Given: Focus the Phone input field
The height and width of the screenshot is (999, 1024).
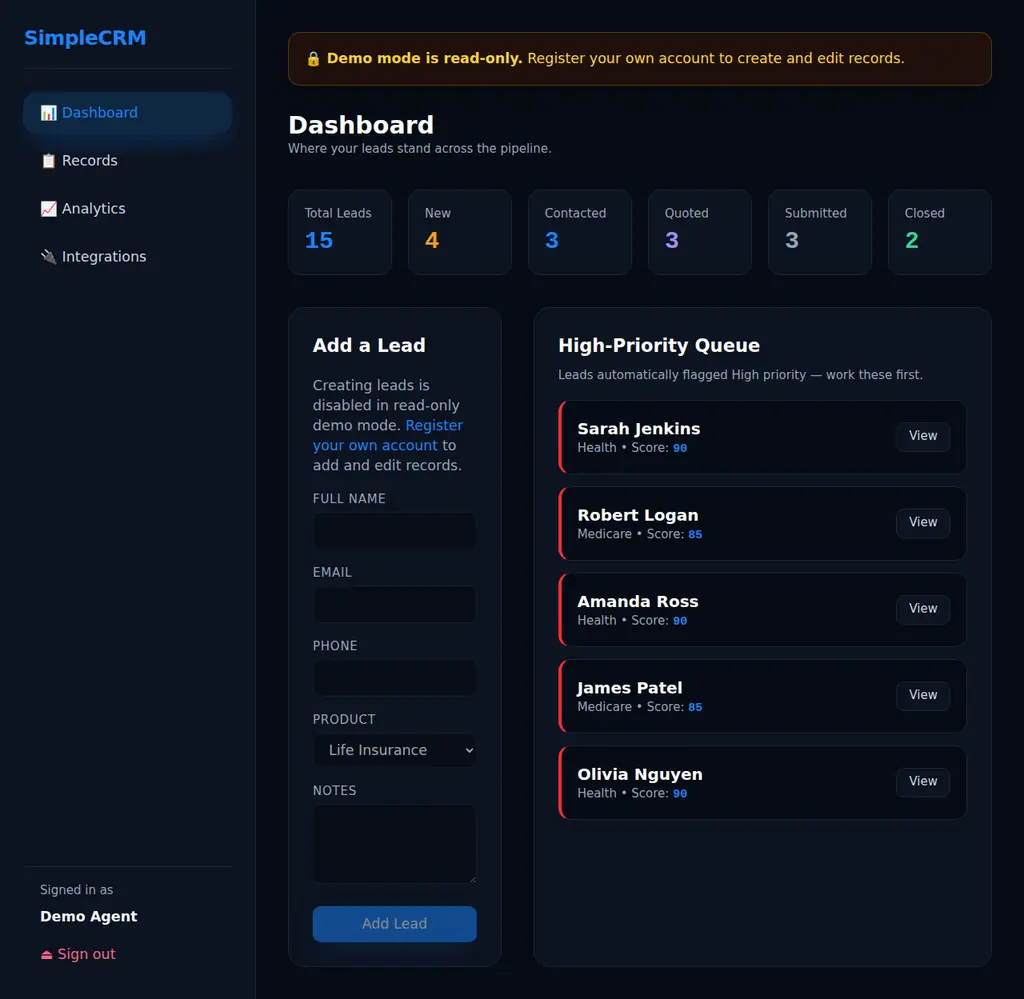Looking at the screenshot, I should (x=394, y=678).
